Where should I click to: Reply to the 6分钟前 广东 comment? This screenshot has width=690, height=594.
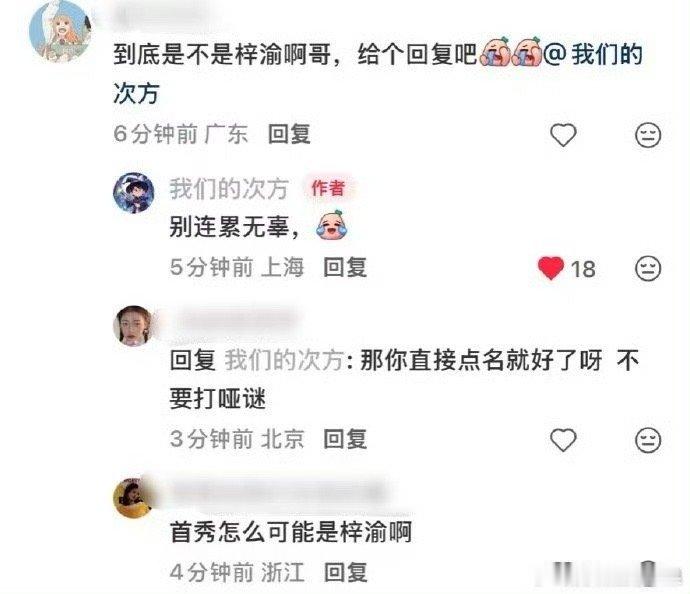(289, 134)
